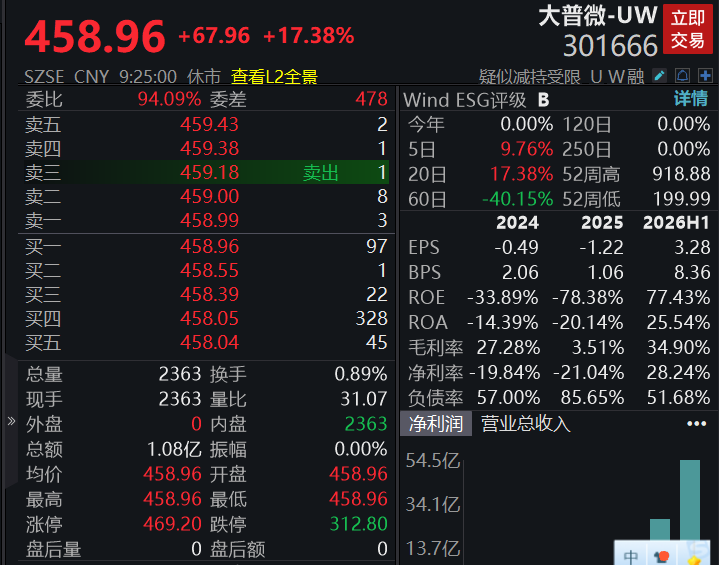The width and height of the screenshot is (719, 565).
Task: Select the 卖一 price 458.99
Action: (209, 220)
